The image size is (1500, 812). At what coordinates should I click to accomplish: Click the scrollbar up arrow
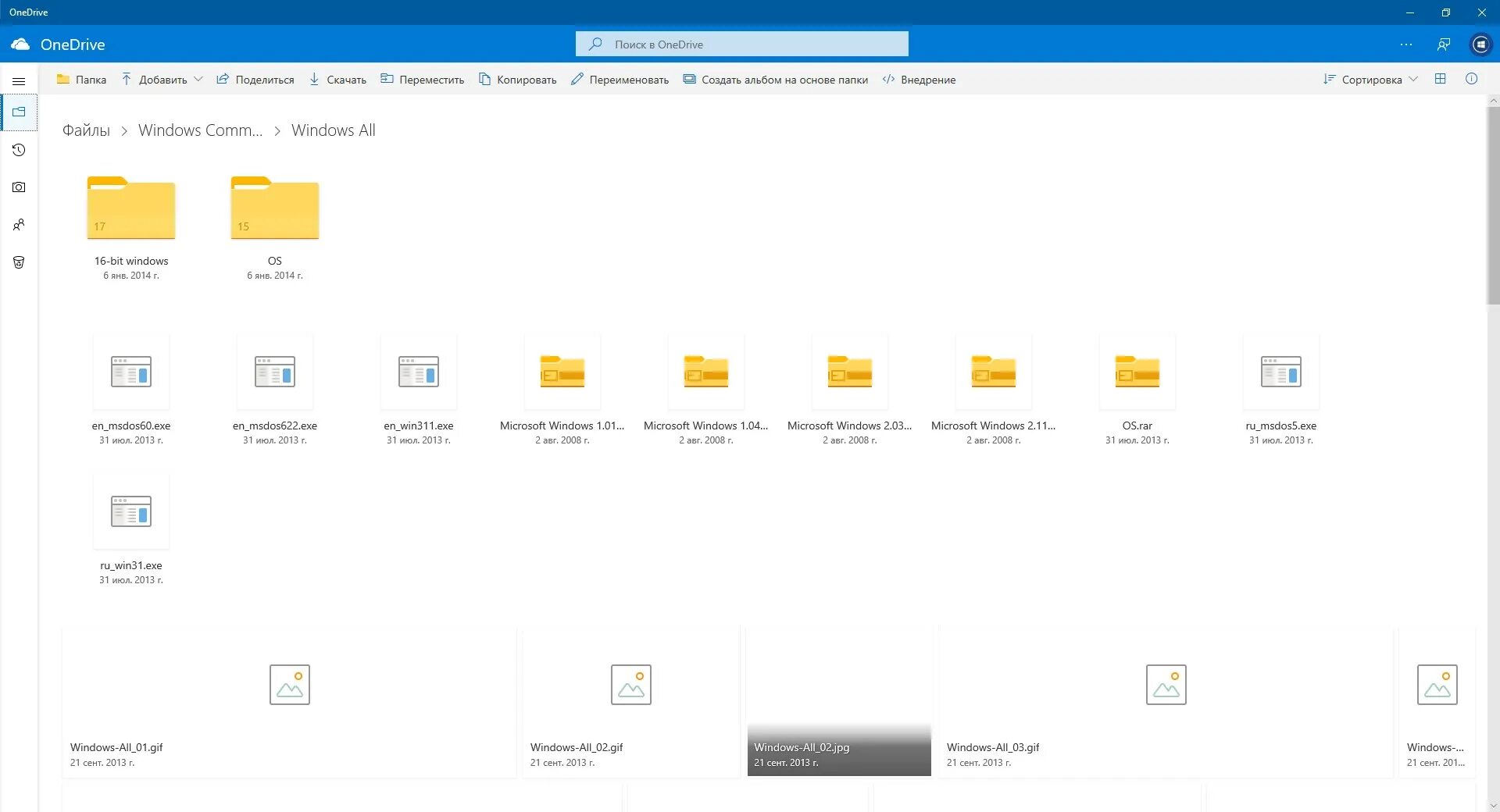(1493, 100)
